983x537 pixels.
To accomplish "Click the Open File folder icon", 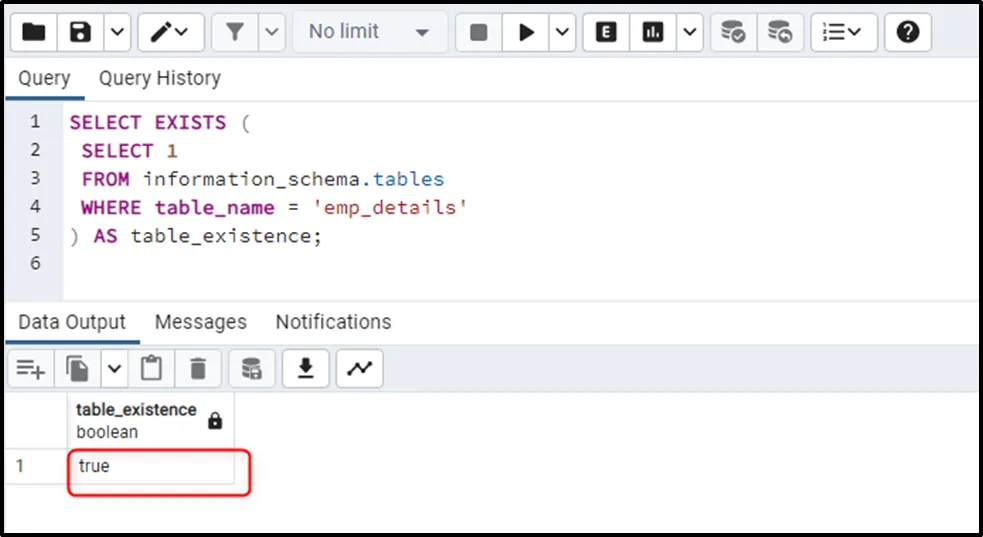I will (x=34, y=33).
